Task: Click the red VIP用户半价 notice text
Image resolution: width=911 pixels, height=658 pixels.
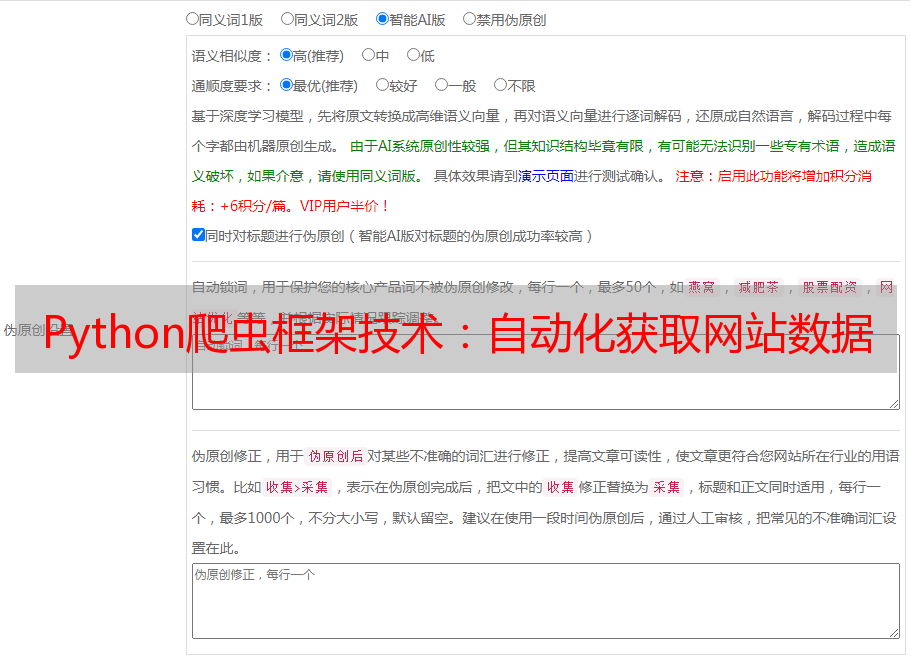Action: pyautogui.click(x=345, y=206)
